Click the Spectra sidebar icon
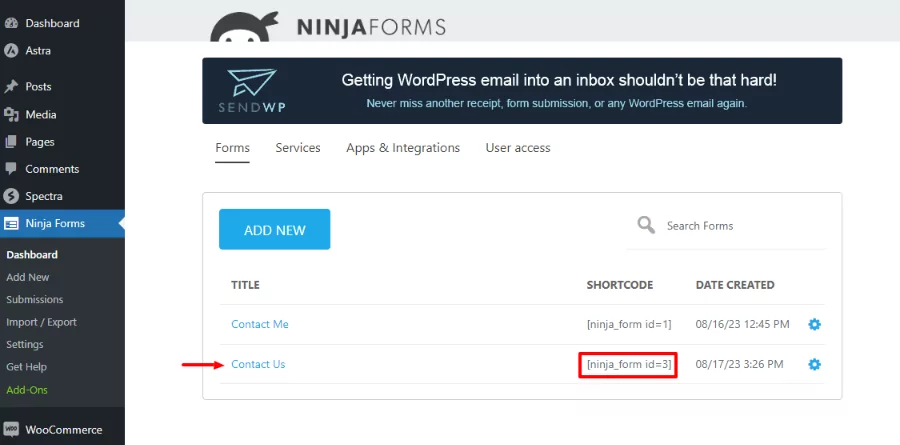The height and width of the screenshot is (445, 900). [11, 196]
